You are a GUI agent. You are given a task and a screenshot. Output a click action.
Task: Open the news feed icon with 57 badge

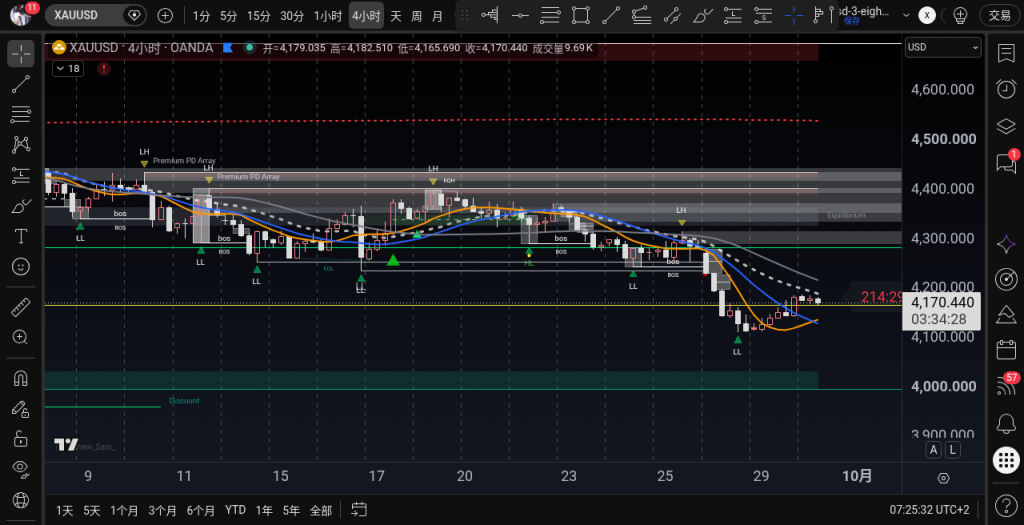pyautogui.click(x=1006, y=385)
